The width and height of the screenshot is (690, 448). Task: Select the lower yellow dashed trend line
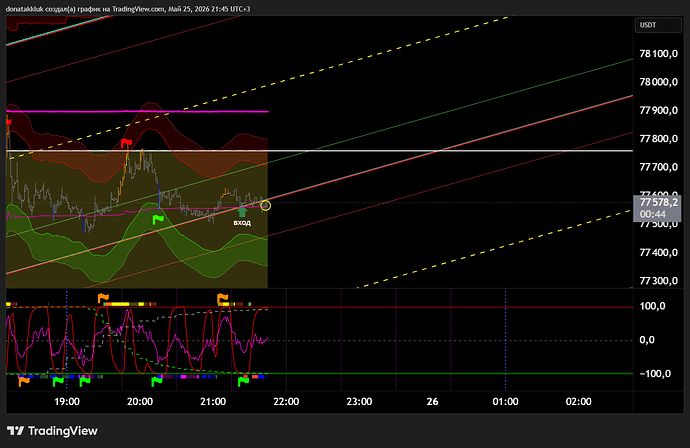(x=494, y=250)
